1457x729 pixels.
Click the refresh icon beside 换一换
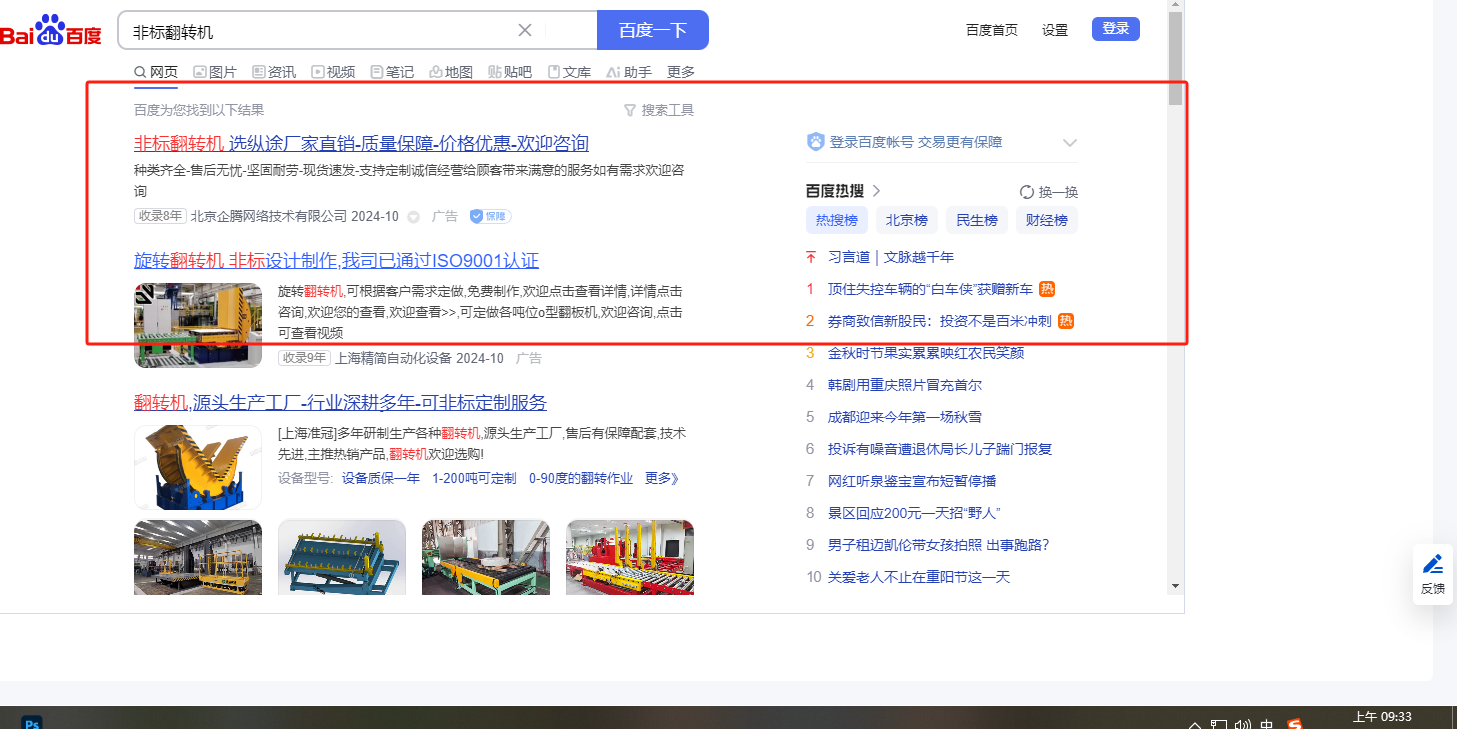(x=1026, y=192)
